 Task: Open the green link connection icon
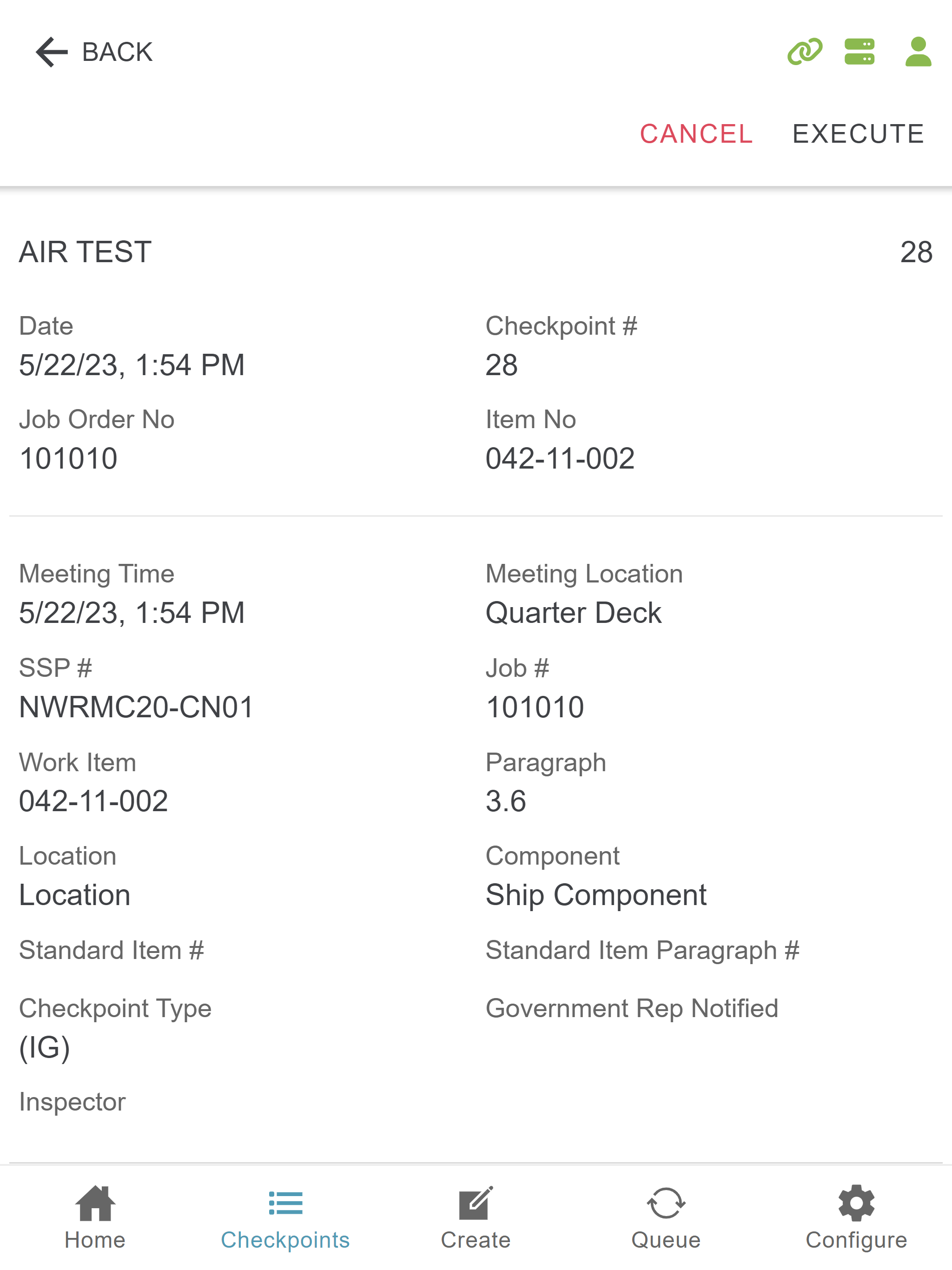(x=805, y=52)
